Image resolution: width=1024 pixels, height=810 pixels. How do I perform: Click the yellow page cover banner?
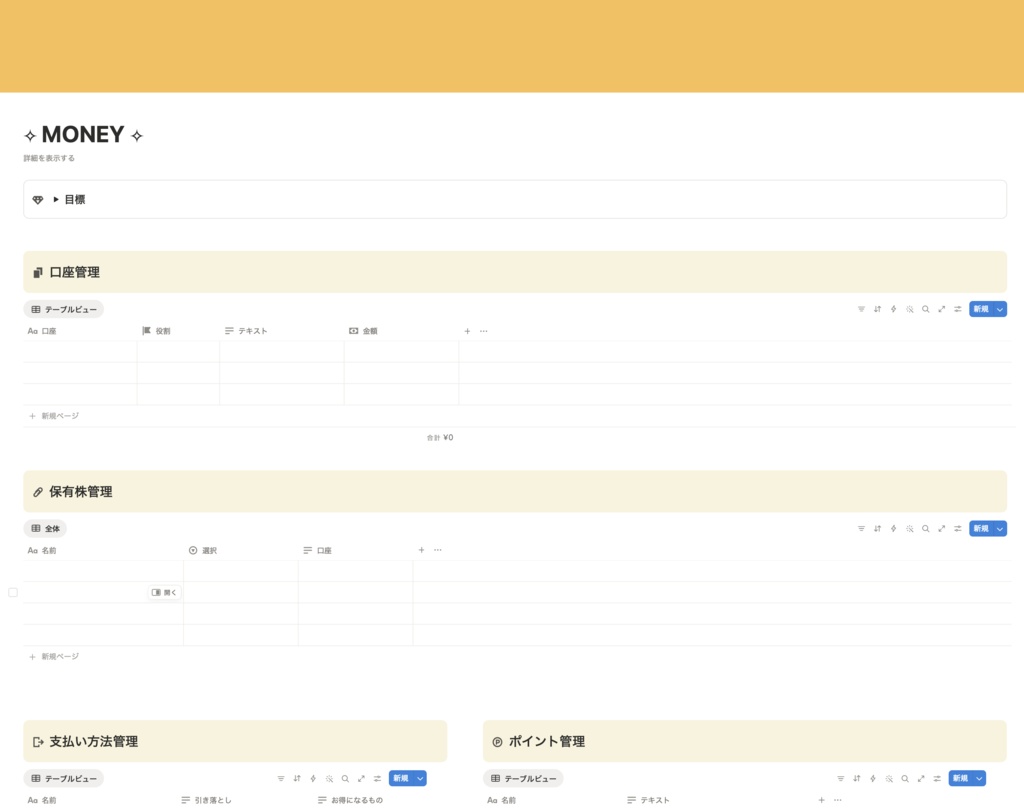(512, 46)
